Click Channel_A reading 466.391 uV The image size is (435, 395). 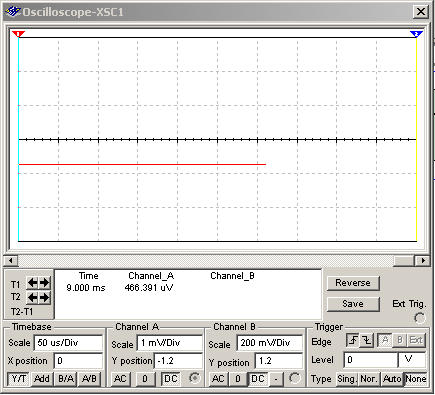coord(149,288)
